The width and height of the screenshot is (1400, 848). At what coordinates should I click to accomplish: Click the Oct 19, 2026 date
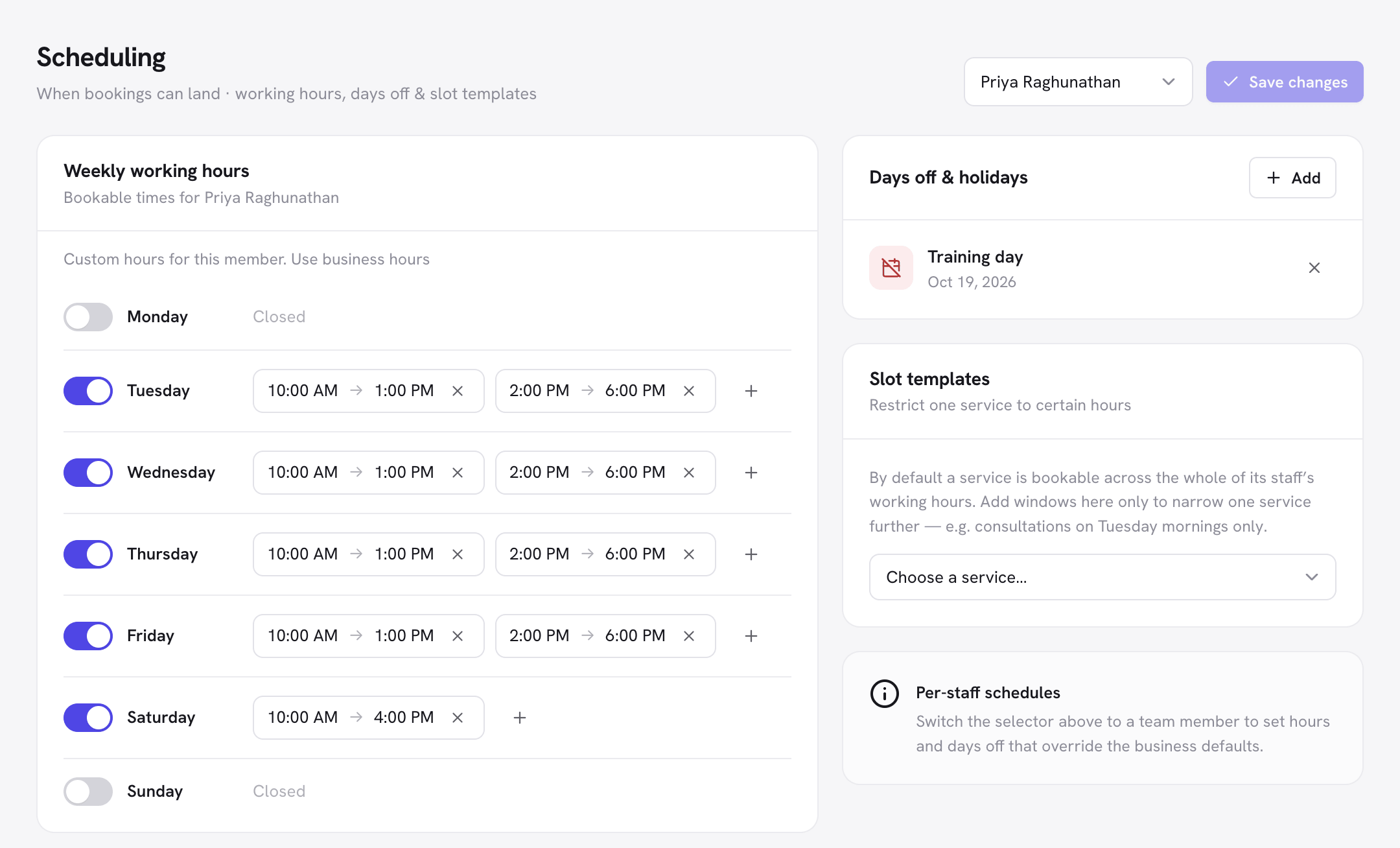(x=972, y=282)
